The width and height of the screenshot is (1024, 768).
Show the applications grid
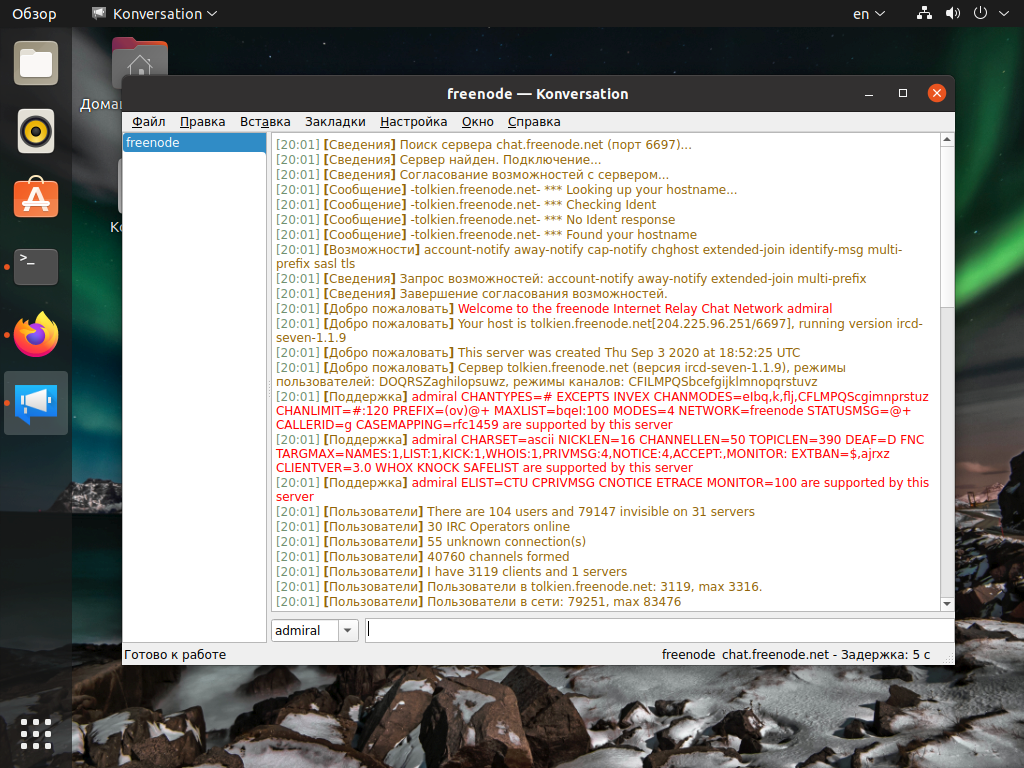(x=36, y=733)
